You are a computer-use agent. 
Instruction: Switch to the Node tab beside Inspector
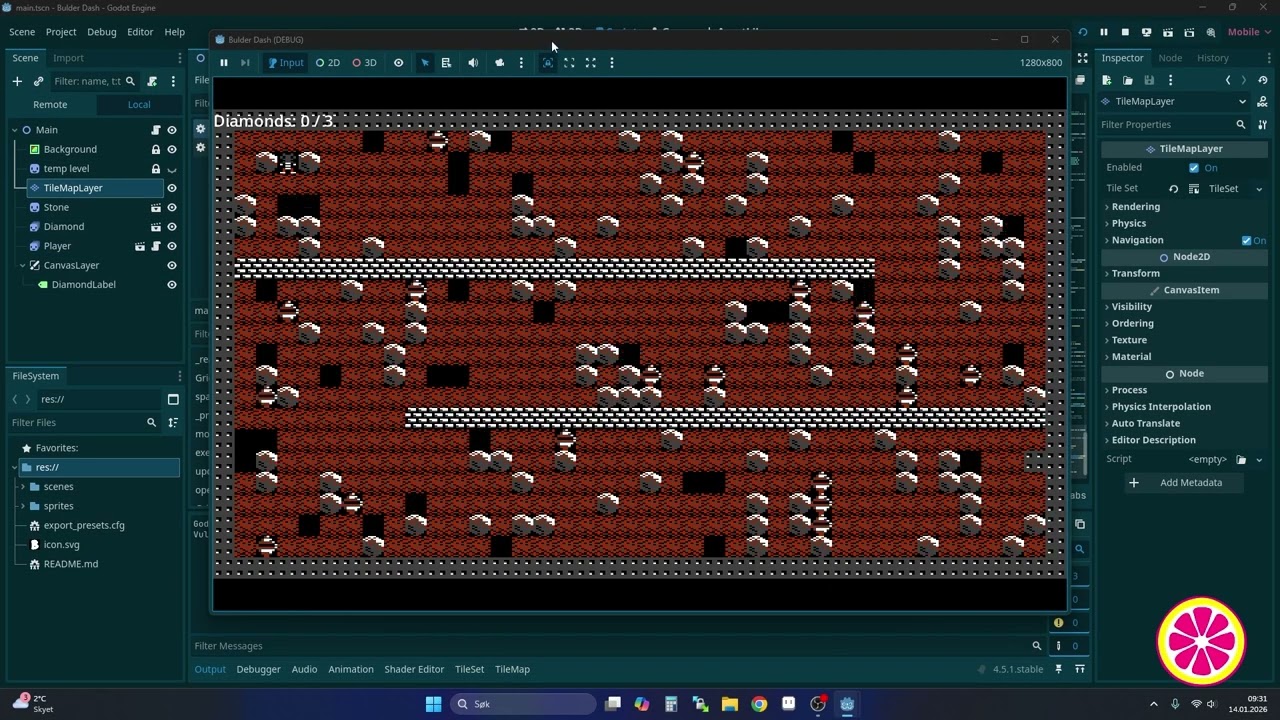[x=1170, y=58]
